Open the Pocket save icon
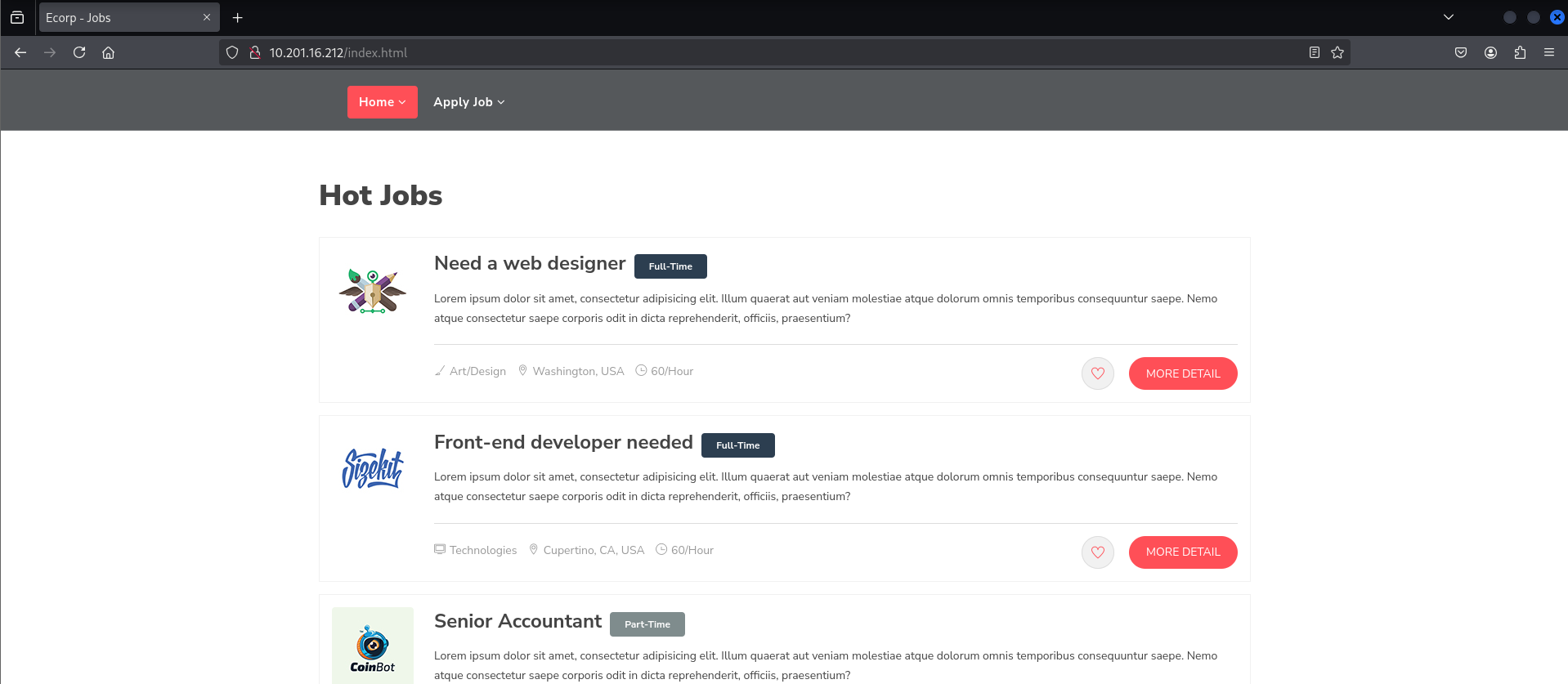The height and width of the screenshot is (684, 1568). click(1461, 52)
